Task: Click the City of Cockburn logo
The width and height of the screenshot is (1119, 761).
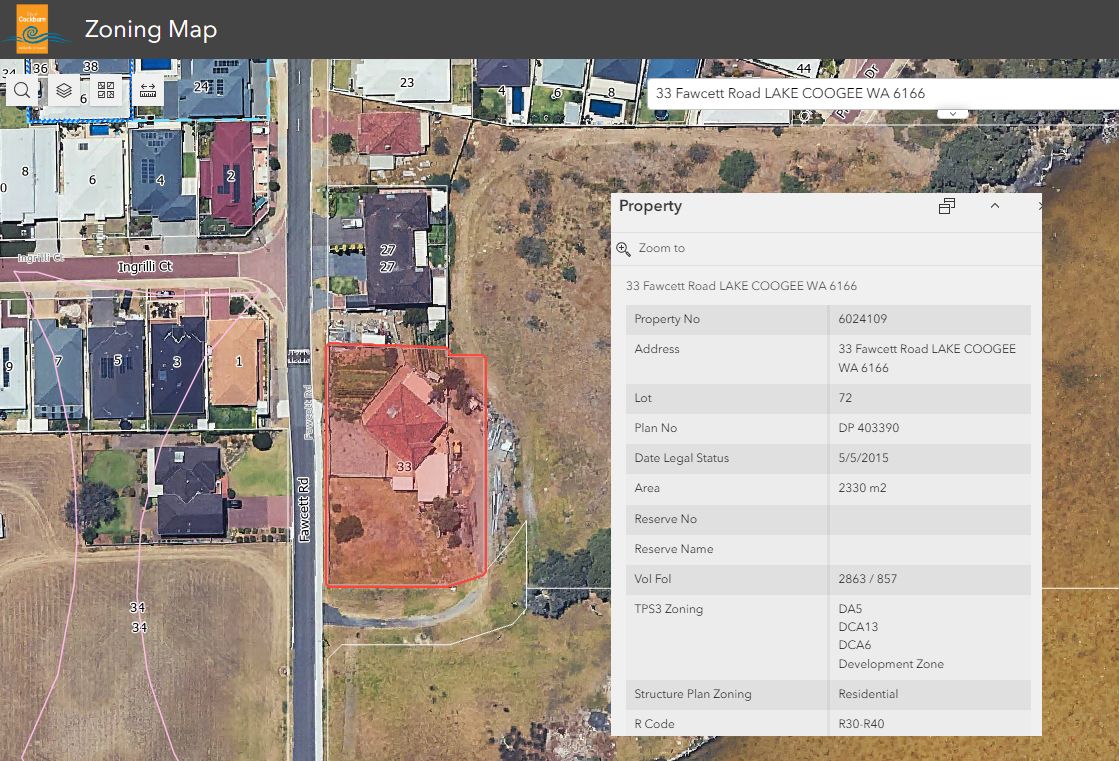Action: click(x=33, y=30)
